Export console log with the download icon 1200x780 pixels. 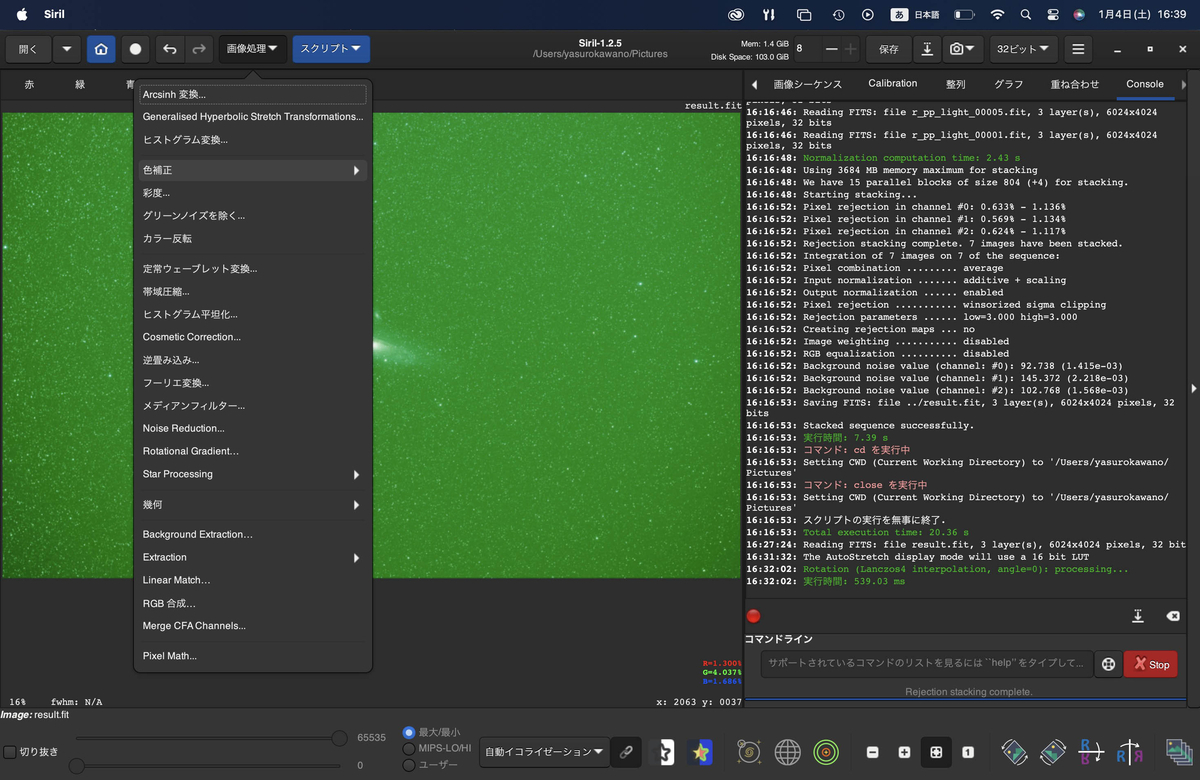1138,616
